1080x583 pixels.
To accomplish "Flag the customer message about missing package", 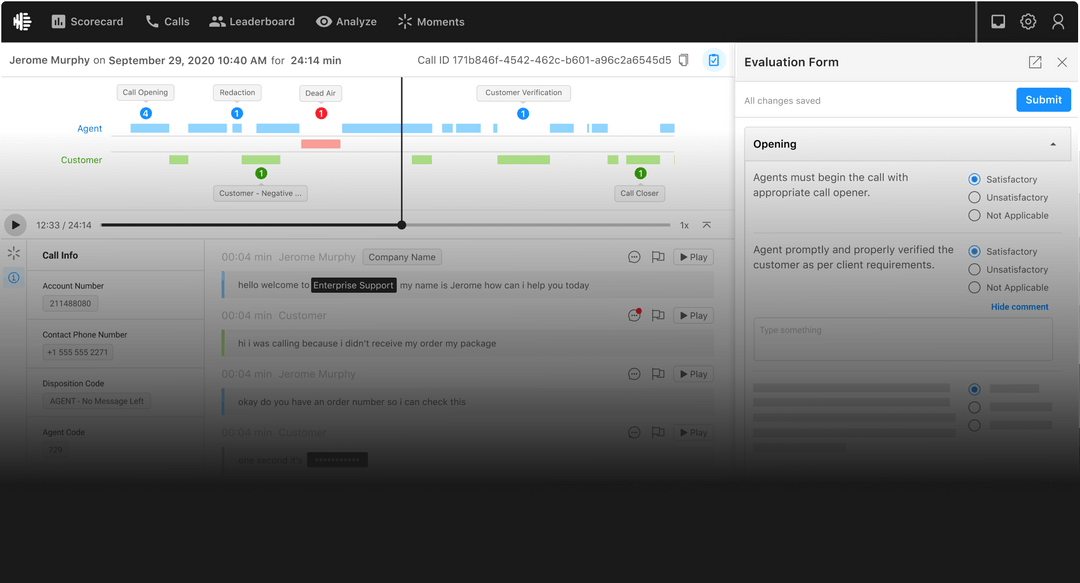I will point(658,315).
